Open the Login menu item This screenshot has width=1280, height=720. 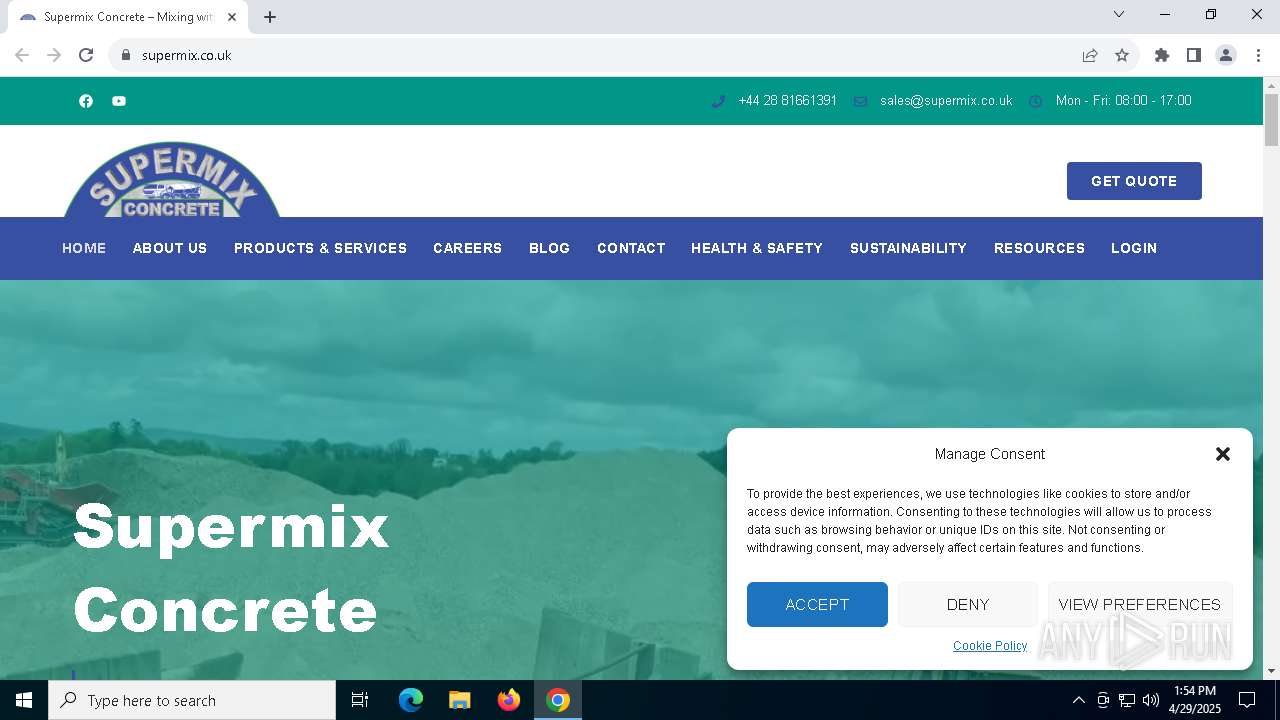pos(1134,248)
